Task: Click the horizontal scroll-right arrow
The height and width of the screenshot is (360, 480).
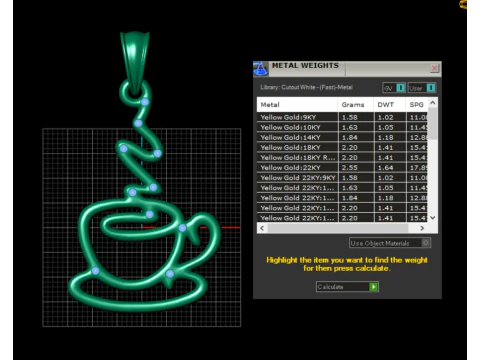Action: (x=422, y=228)
